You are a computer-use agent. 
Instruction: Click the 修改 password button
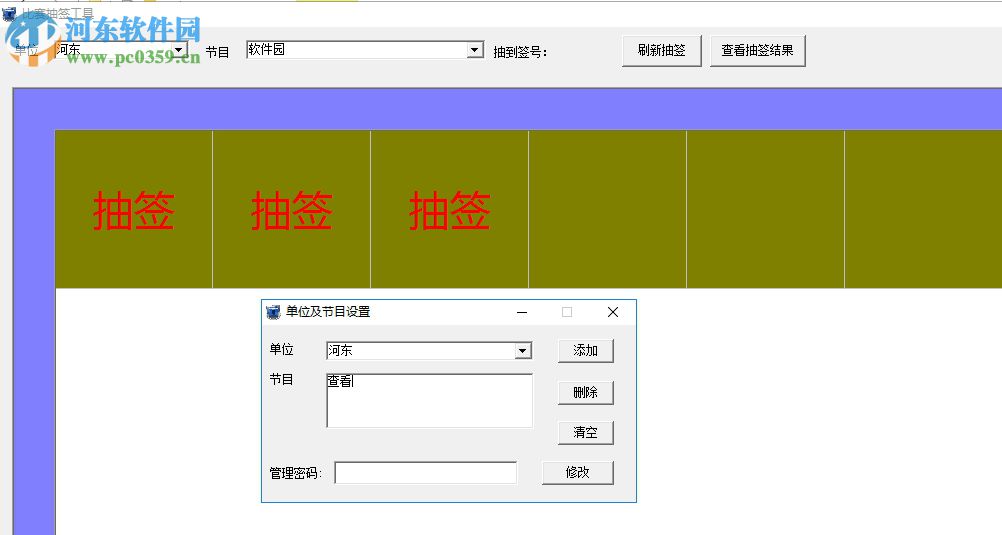click(578, 472)
